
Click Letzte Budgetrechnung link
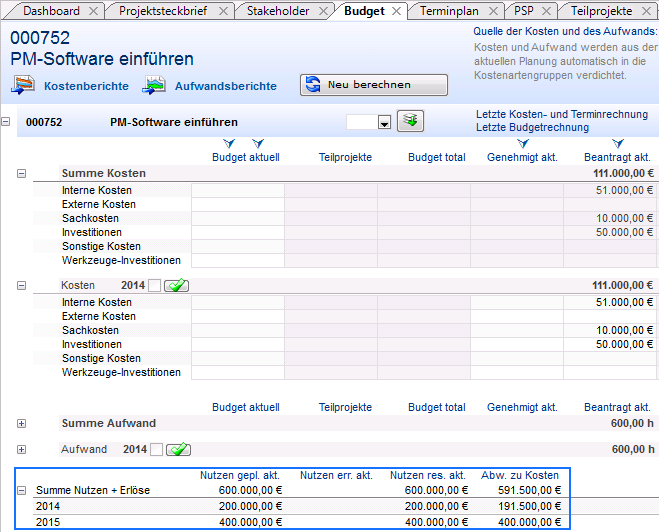click(x=532, y=127)
